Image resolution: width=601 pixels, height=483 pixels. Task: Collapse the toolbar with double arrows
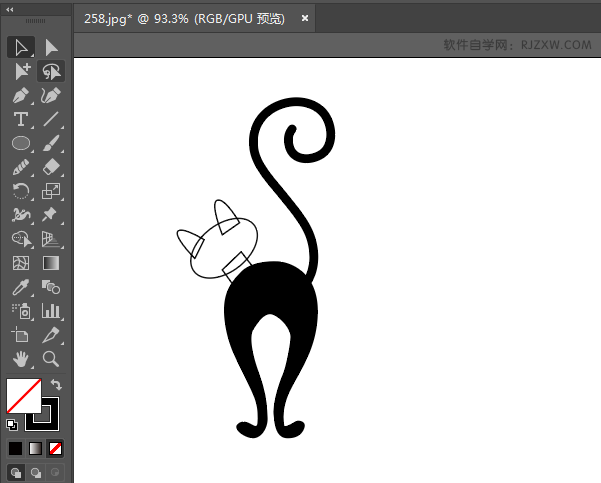[x=10, y=10]
